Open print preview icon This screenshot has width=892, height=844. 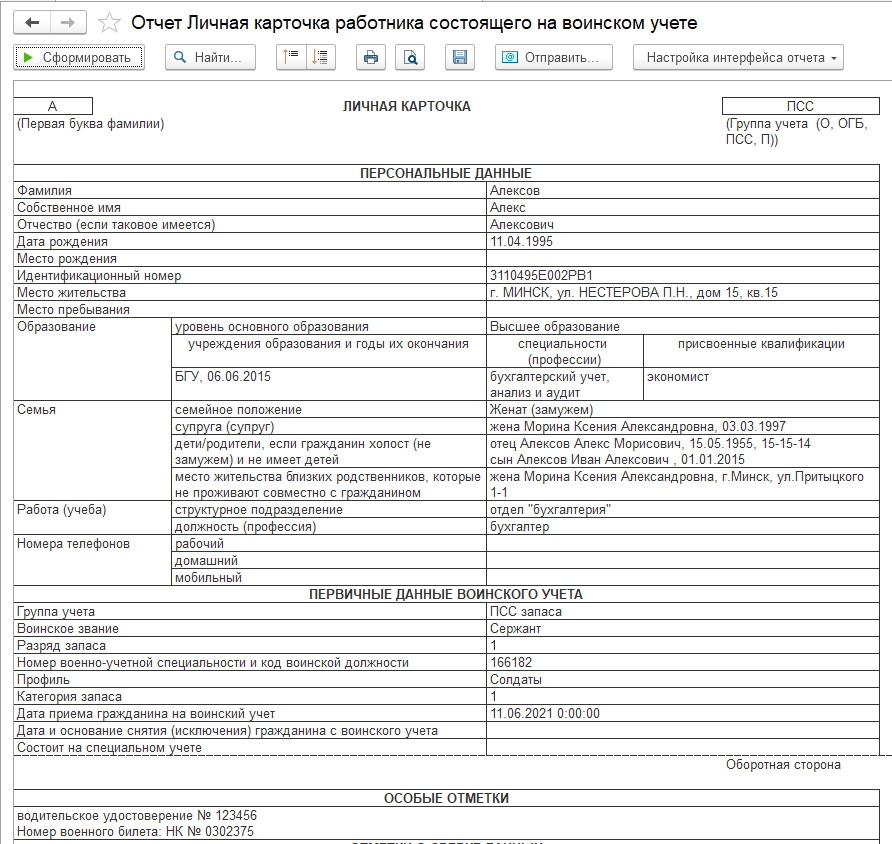coord(410,57)
